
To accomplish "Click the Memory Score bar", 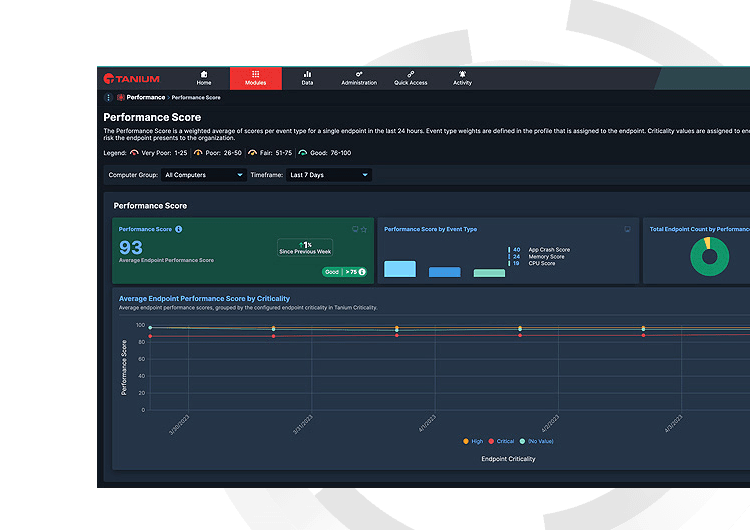I will tap(445, 272).
